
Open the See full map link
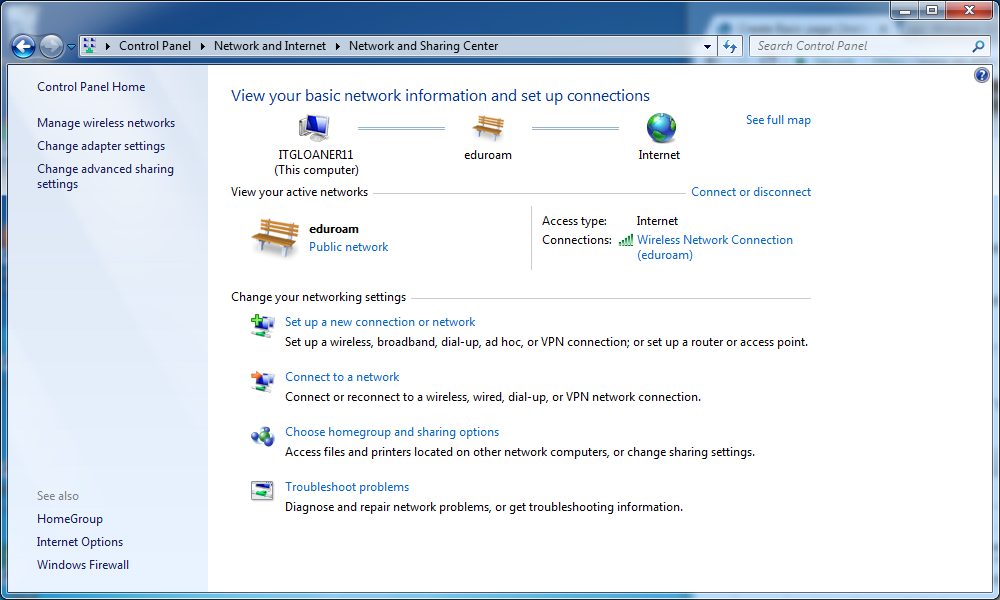[x=778, y=120]
